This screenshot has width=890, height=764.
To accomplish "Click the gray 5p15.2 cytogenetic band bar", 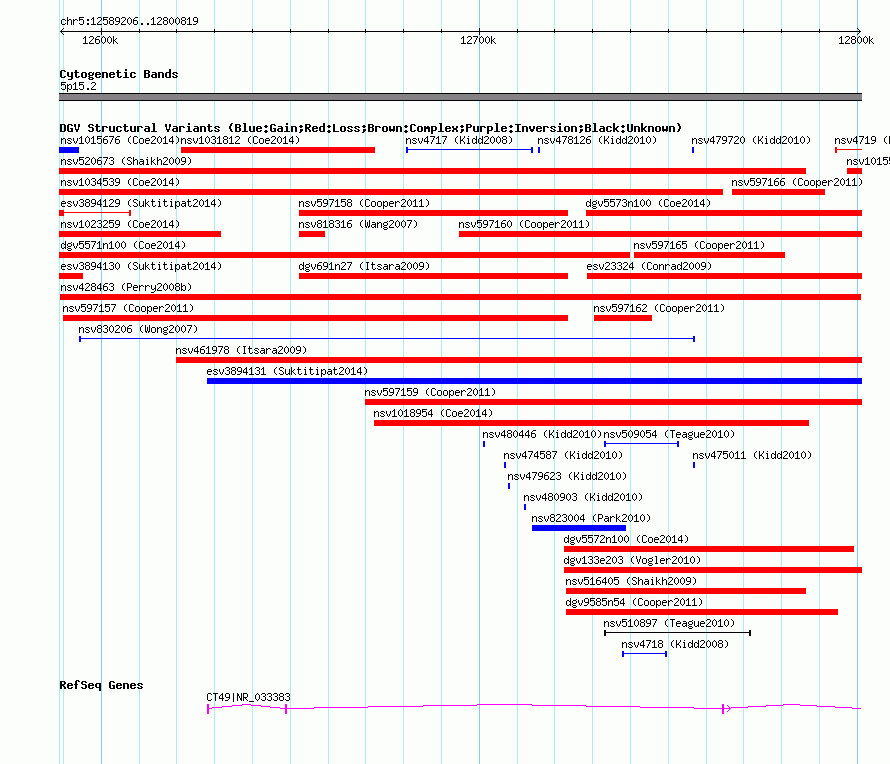I will pyautogui.click(x=460, y=97).
